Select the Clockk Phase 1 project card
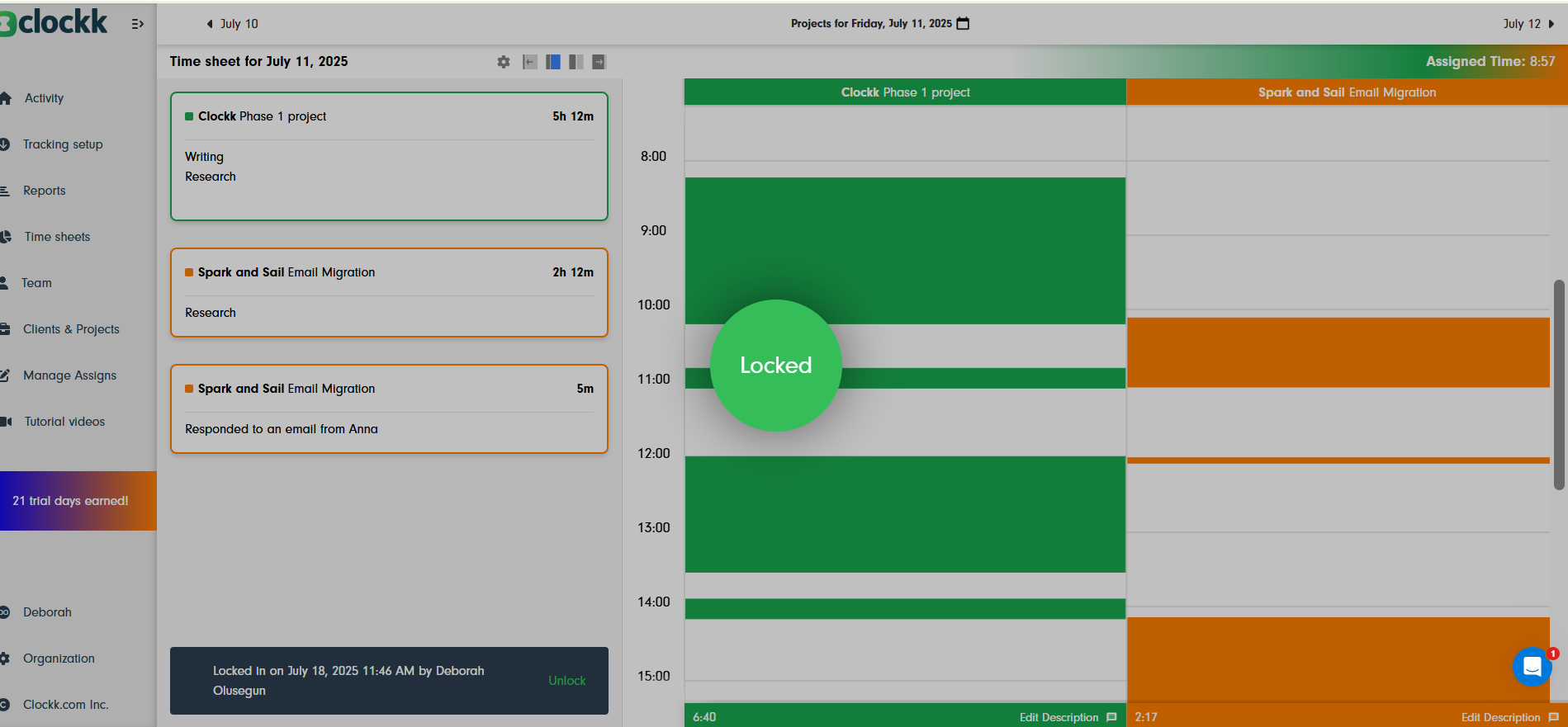 [389, 156]
